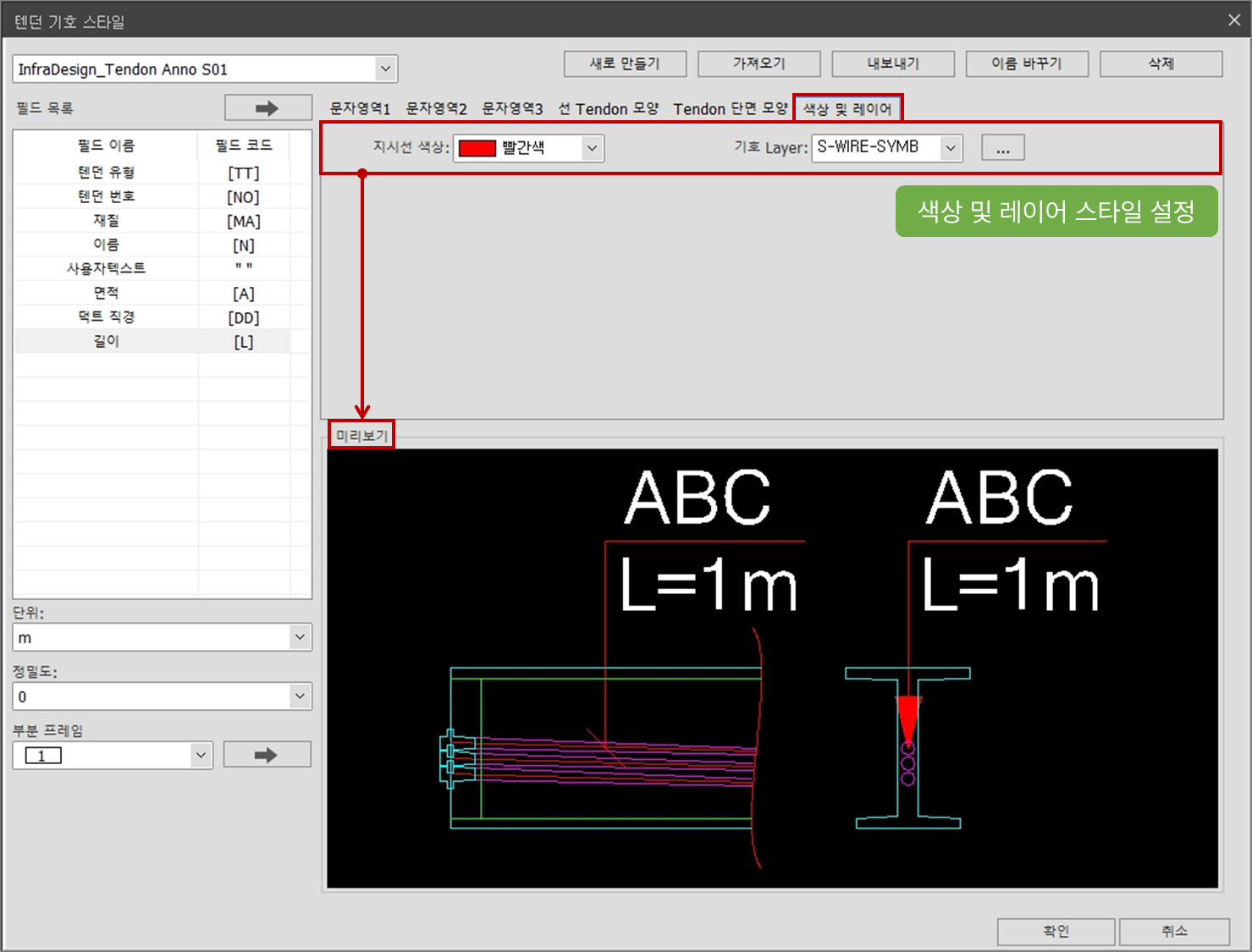
Task: Select the 색상 및 레이어 tab
Action: [x=847, y=109]
